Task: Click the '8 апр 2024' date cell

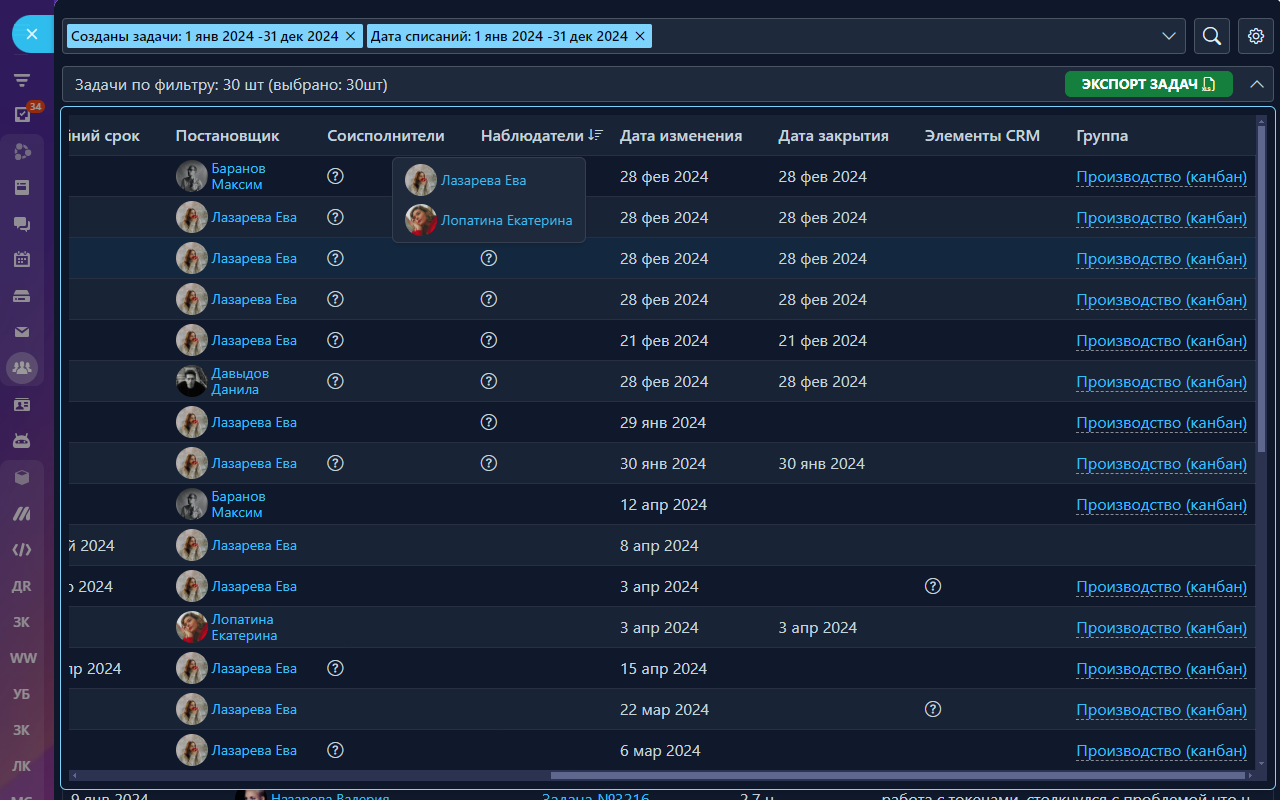Action: [x=659, y=546]
